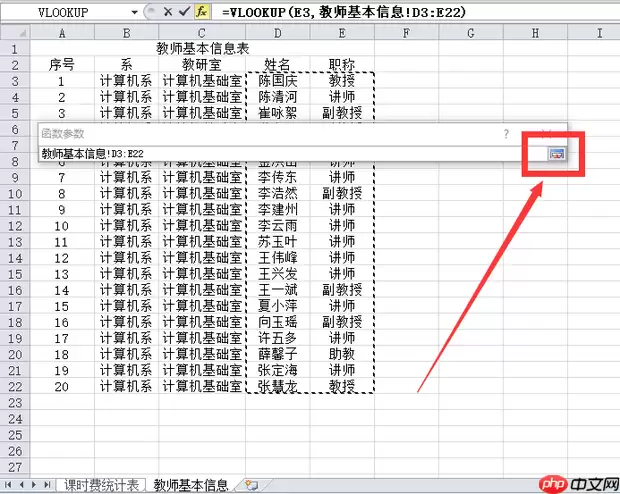Select column C header
Image resolution: width=620 pixels, height=494 pixels.
coord(202,33)
